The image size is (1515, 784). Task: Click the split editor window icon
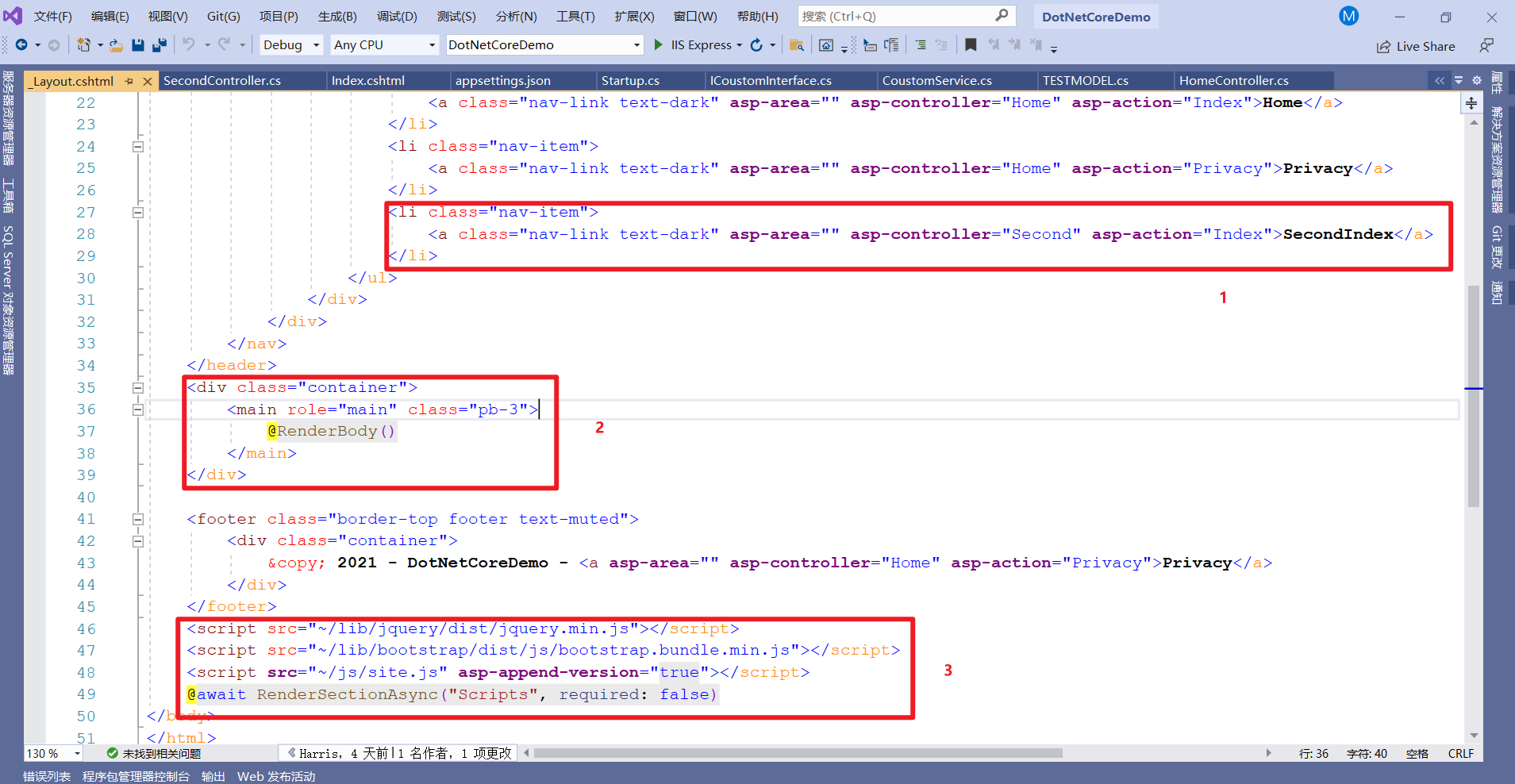(x=1471, y=103)
